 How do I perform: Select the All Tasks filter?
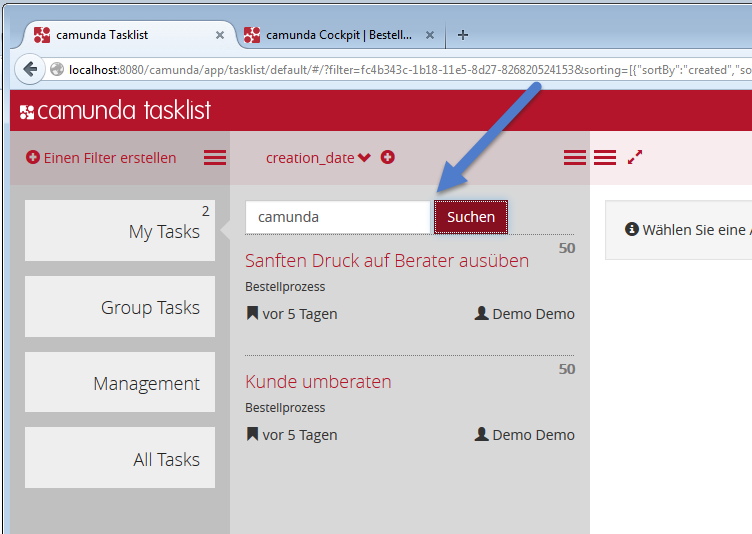(x=120, y=458)
